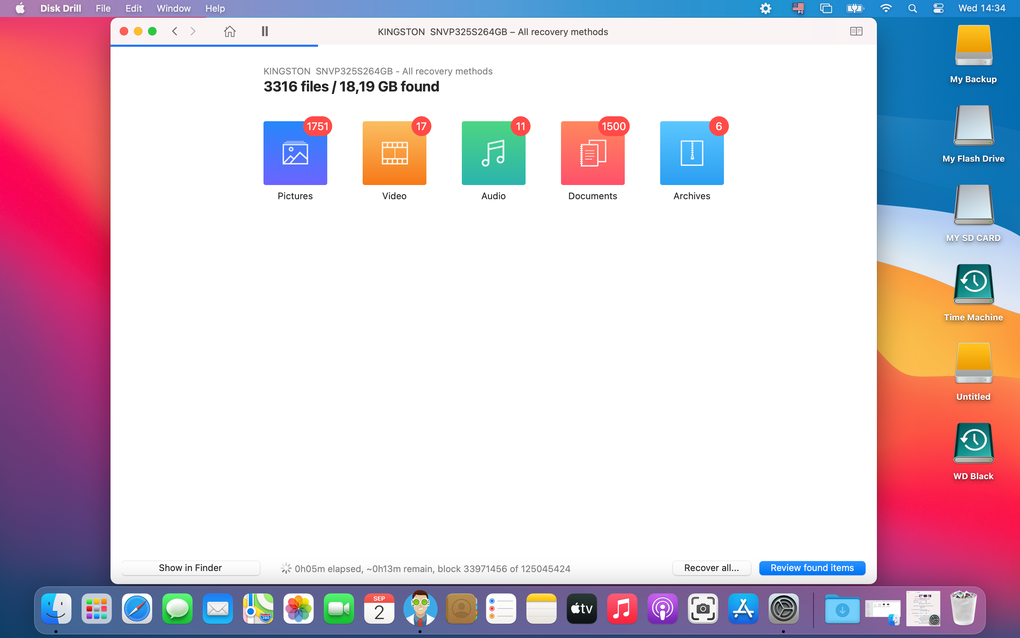This screenshot has width=1020, height=638.
Task: Click Review found items button
Action: pyautogui.click(x=812, y=568)
